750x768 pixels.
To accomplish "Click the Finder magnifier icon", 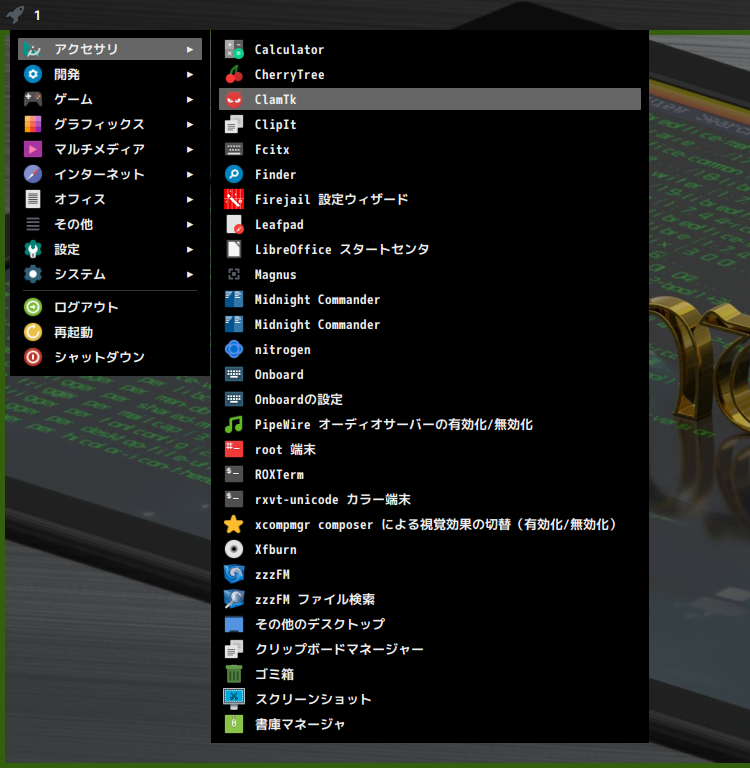I will [x=234, y=174].
